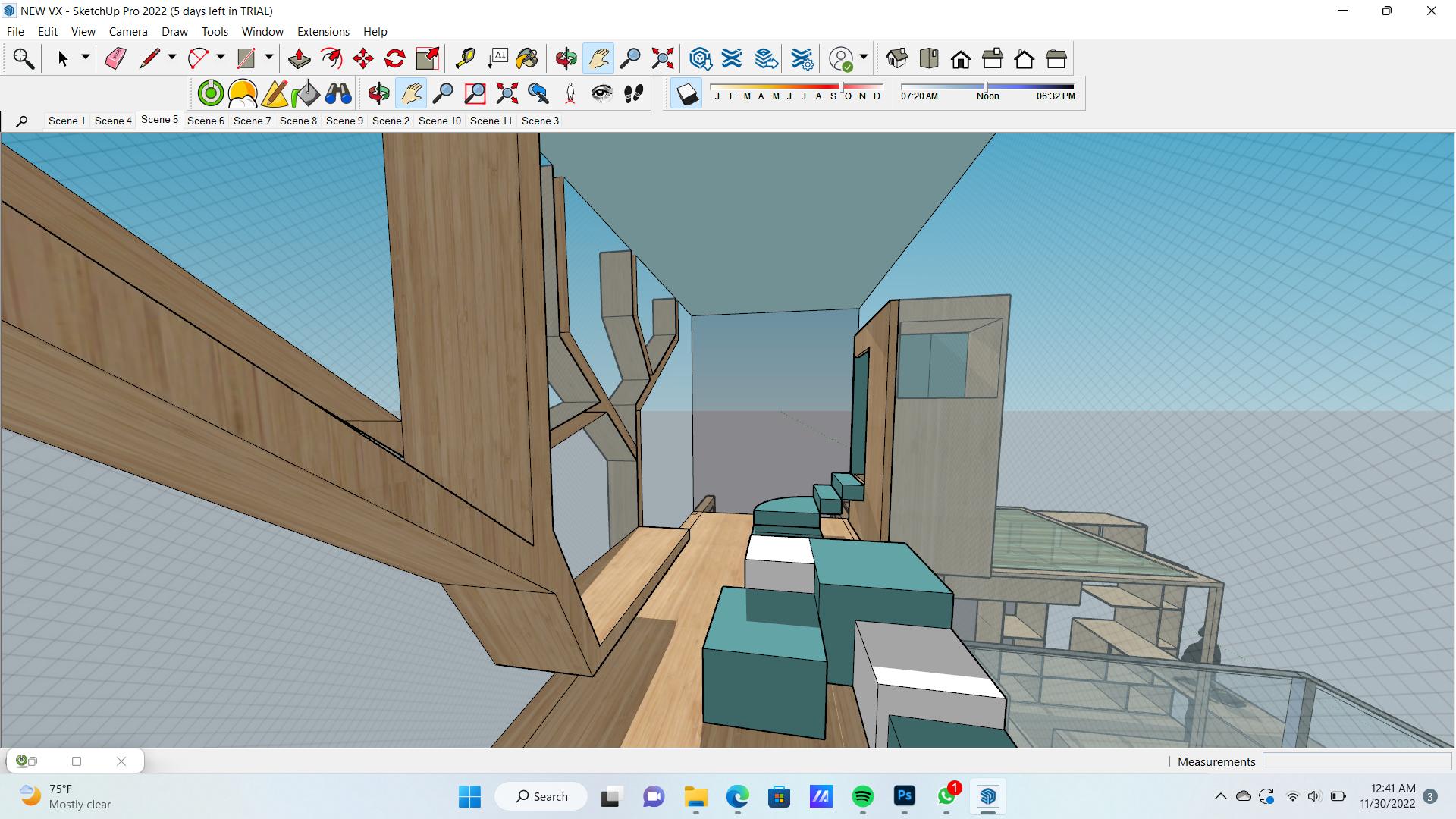Open the Extensions menu

[323, 32]
